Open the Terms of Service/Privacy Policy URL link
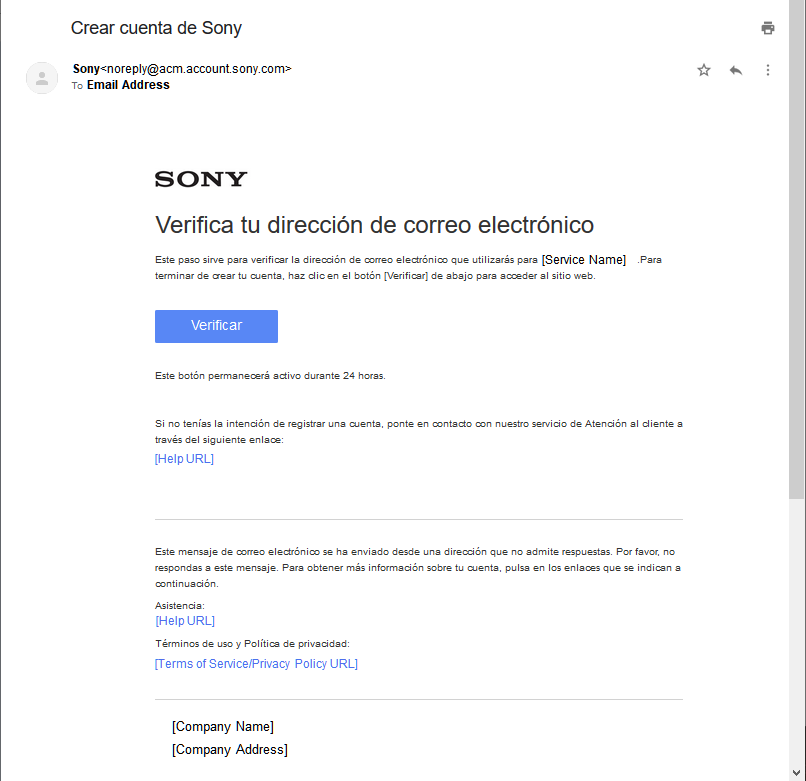The height and width of the screenshot is (781, 806). [256, 664]
